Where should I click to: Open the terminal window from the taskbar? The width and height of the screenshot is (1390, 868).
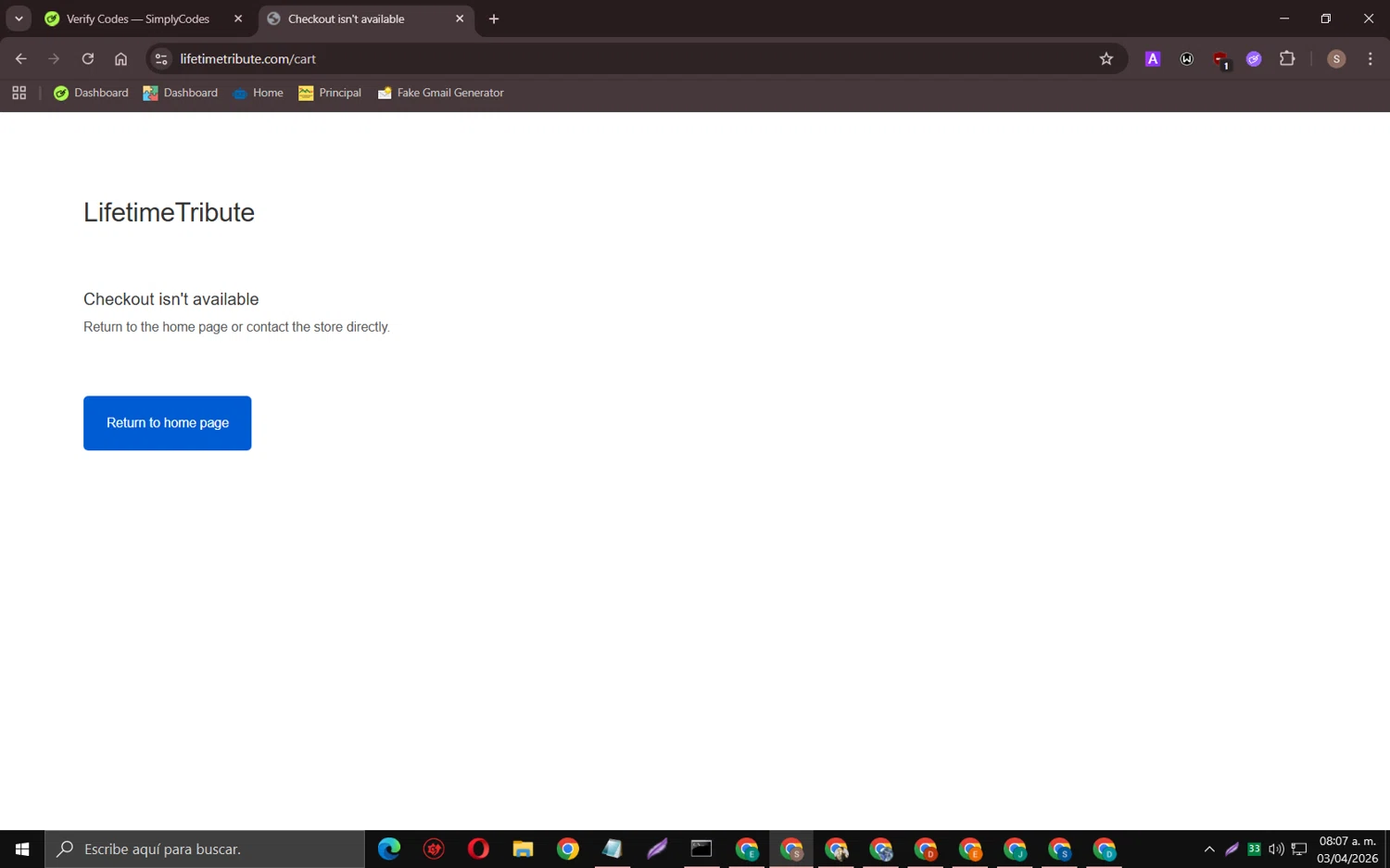pos(701,849)
